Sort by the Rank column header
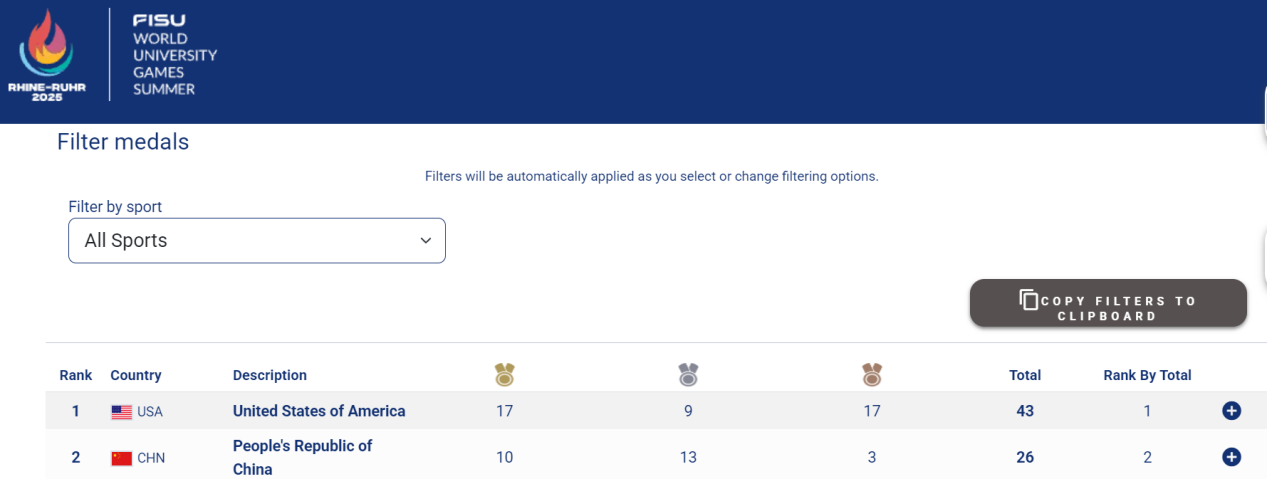Viewport: 1267px width, 479px height. [76, 375]
